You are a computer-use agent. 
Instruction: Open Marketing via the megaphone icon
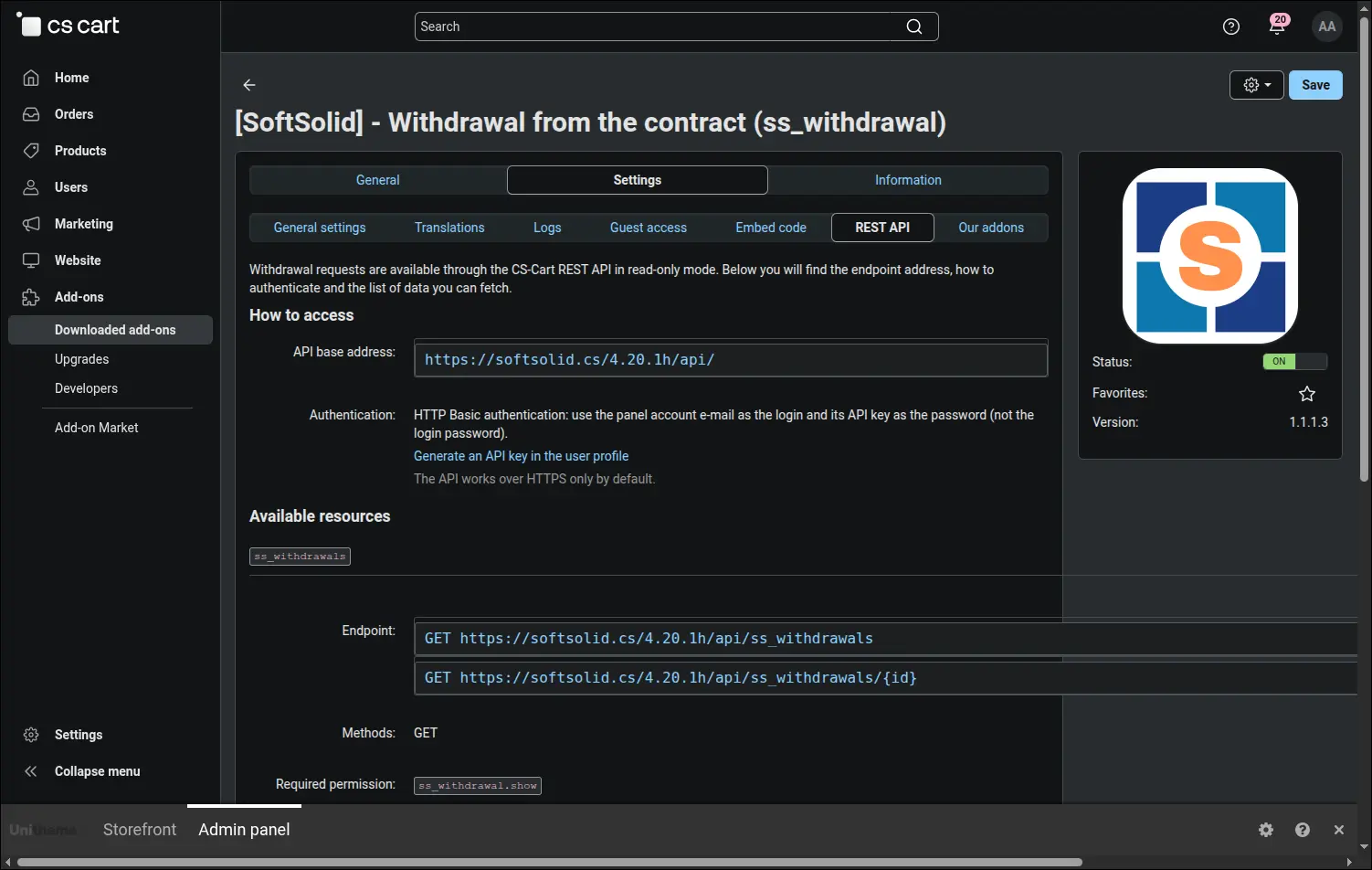coord(31,224)
